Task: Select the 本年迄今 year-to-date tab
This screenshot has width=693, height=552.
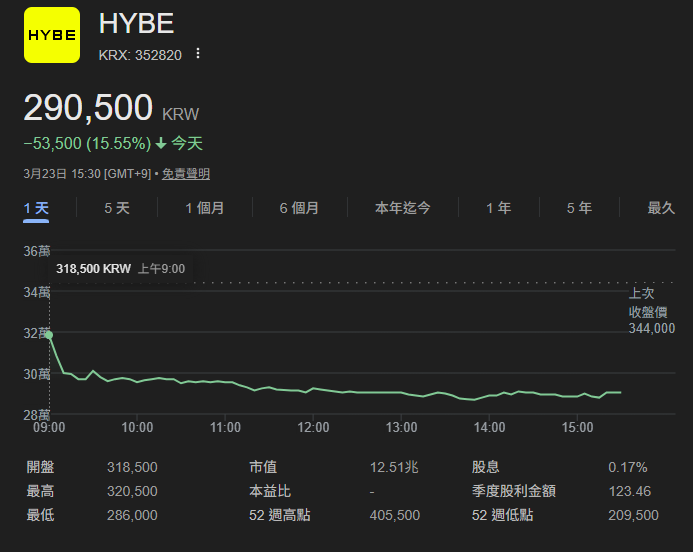Action: [x=402, y=208]
